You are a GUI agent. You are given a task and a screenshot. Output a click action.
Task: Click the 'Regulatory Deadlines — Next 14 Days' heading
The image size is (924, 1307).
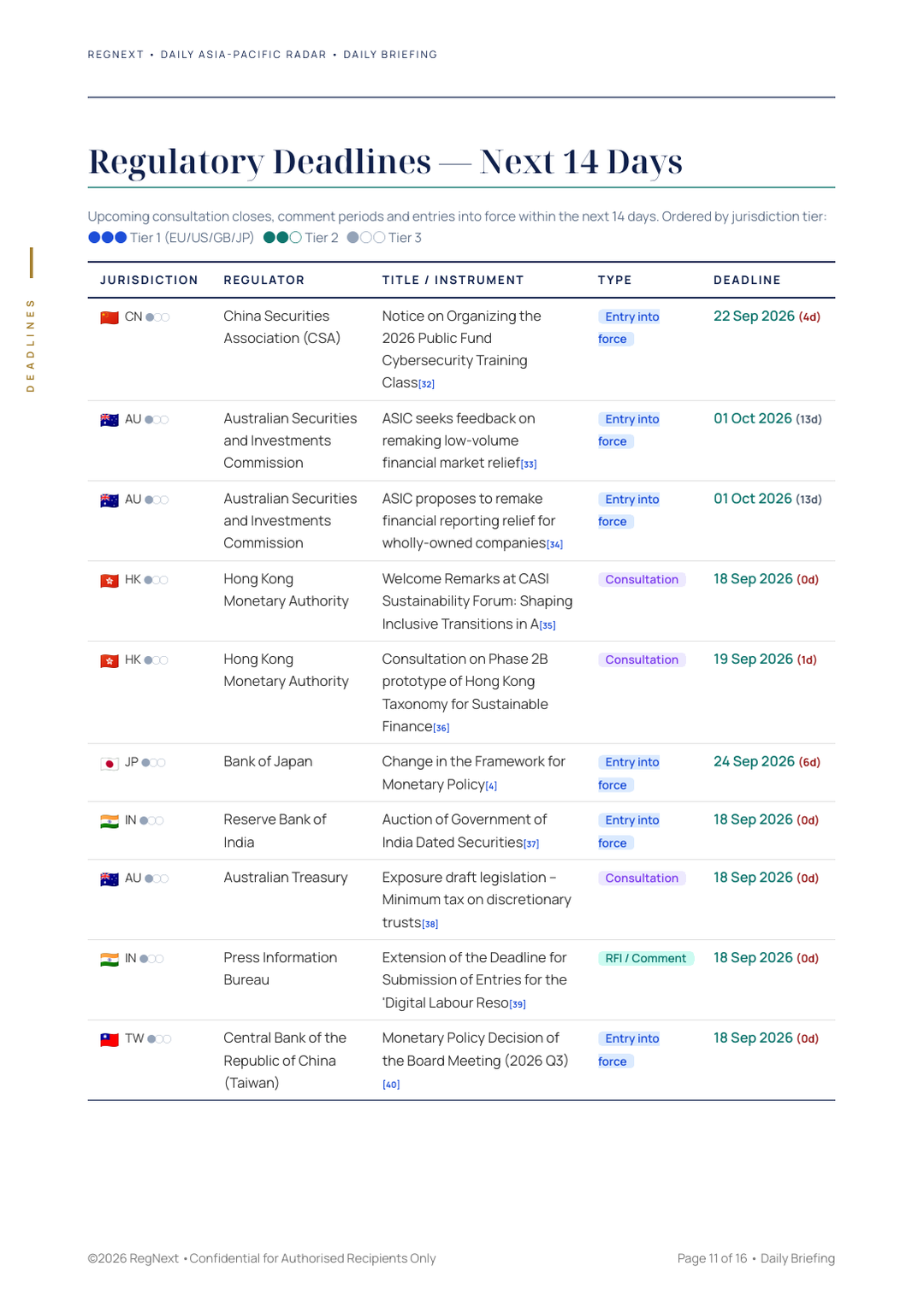386,162
